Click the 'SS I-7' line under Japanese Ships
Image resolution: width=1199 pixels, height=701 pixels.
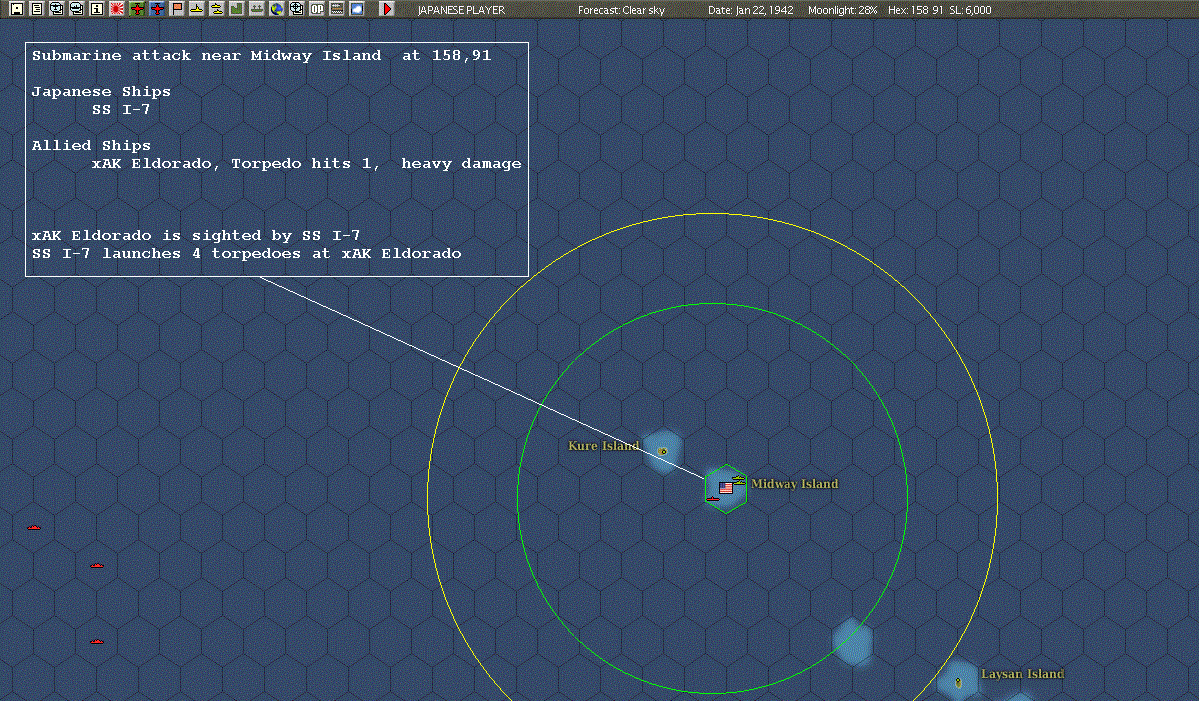121,109
